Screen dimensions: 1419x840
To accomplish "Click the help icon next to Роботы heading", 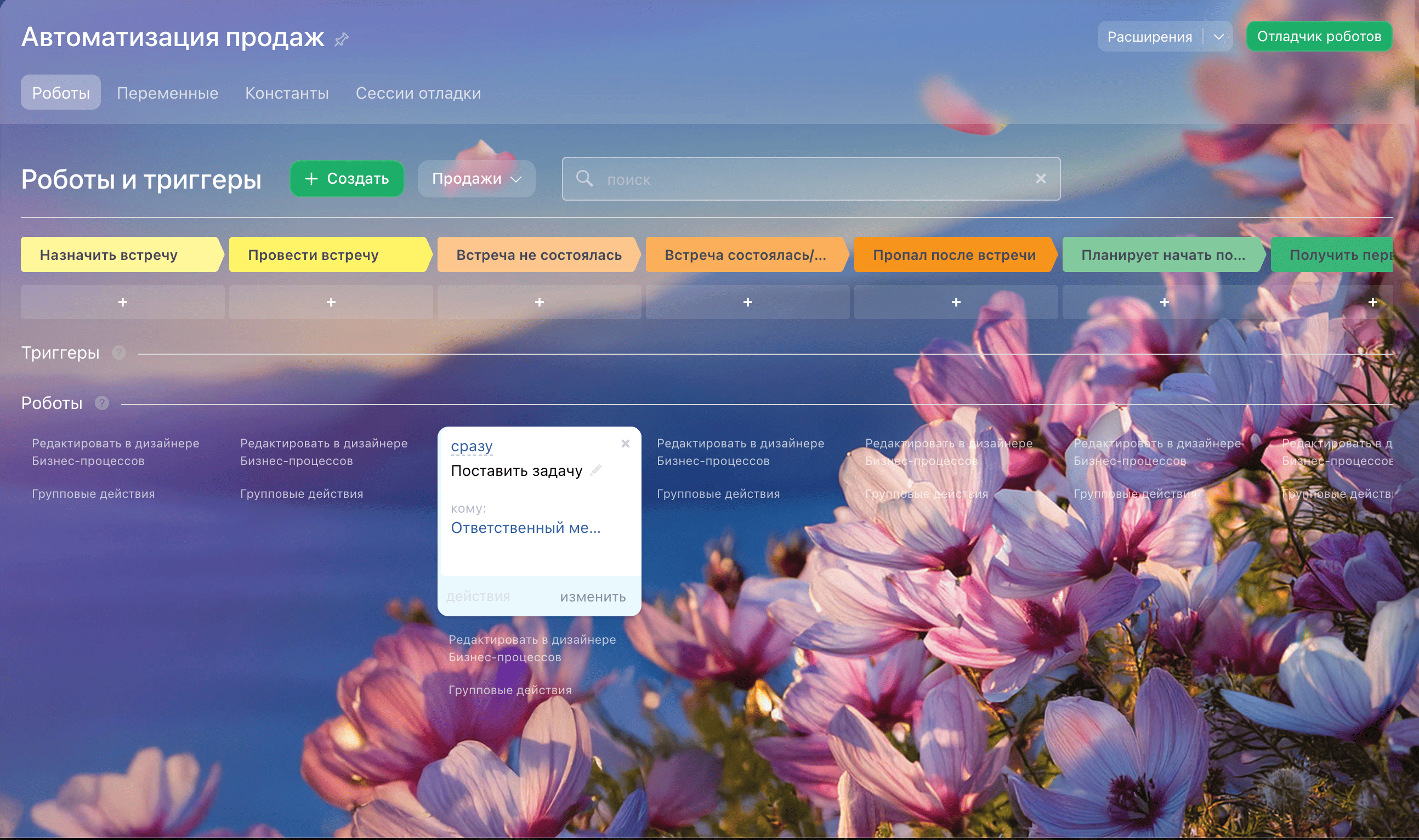I will [102, 404].
